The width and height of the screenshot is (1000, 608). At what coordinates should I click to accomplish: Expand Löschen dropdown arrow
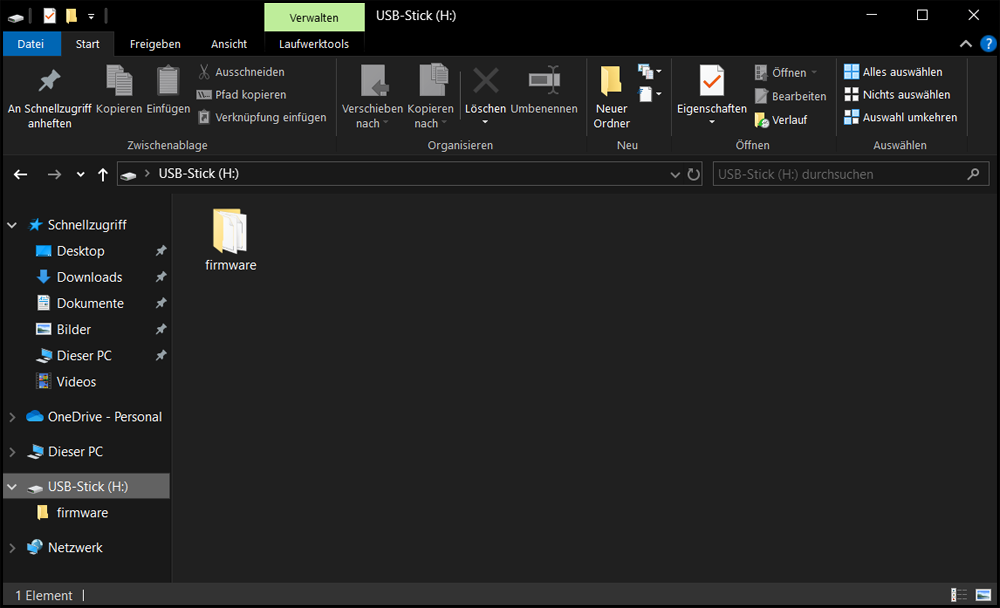coord(485,122)
